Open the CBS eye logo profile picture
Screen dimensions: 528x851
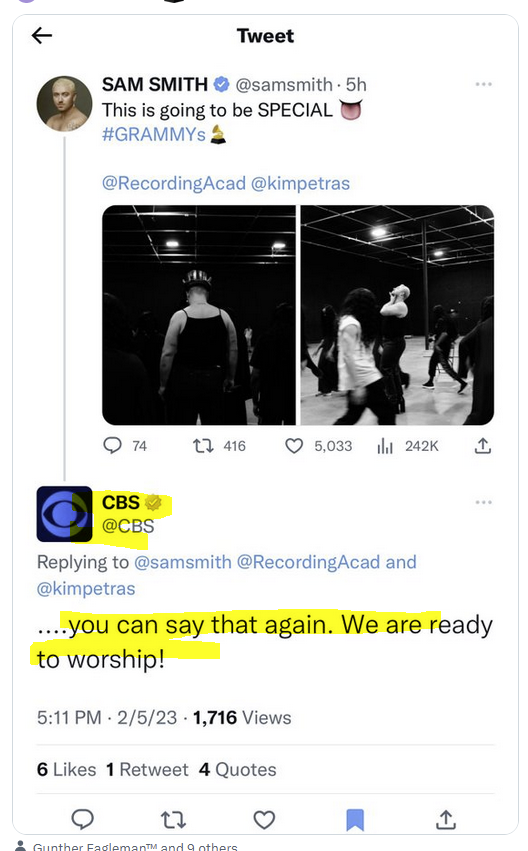point(64,513)
